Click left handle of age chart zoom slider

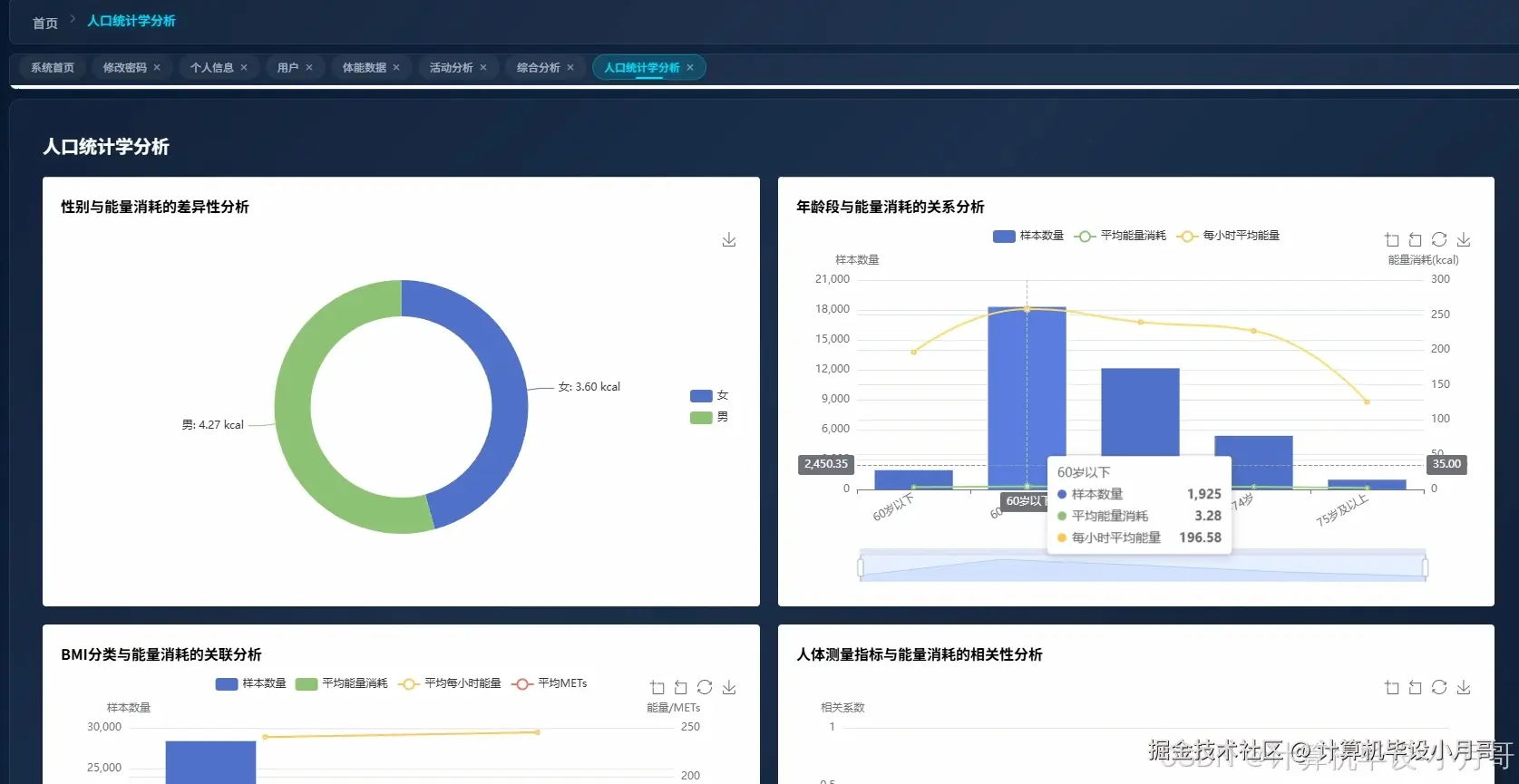[861, 568]
